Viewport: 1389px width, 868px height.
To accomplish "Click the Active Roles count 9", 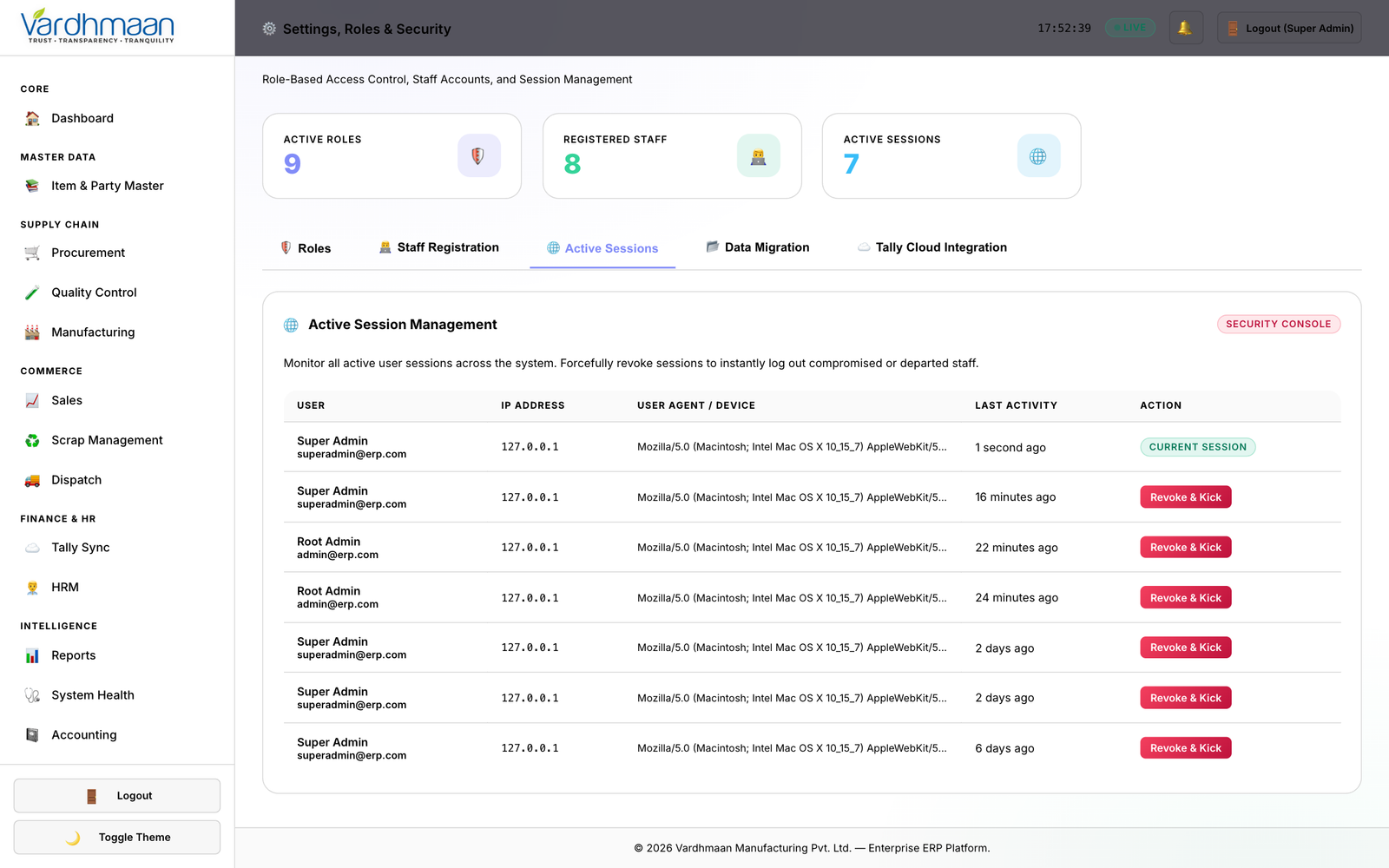I will tap(293, 164).
